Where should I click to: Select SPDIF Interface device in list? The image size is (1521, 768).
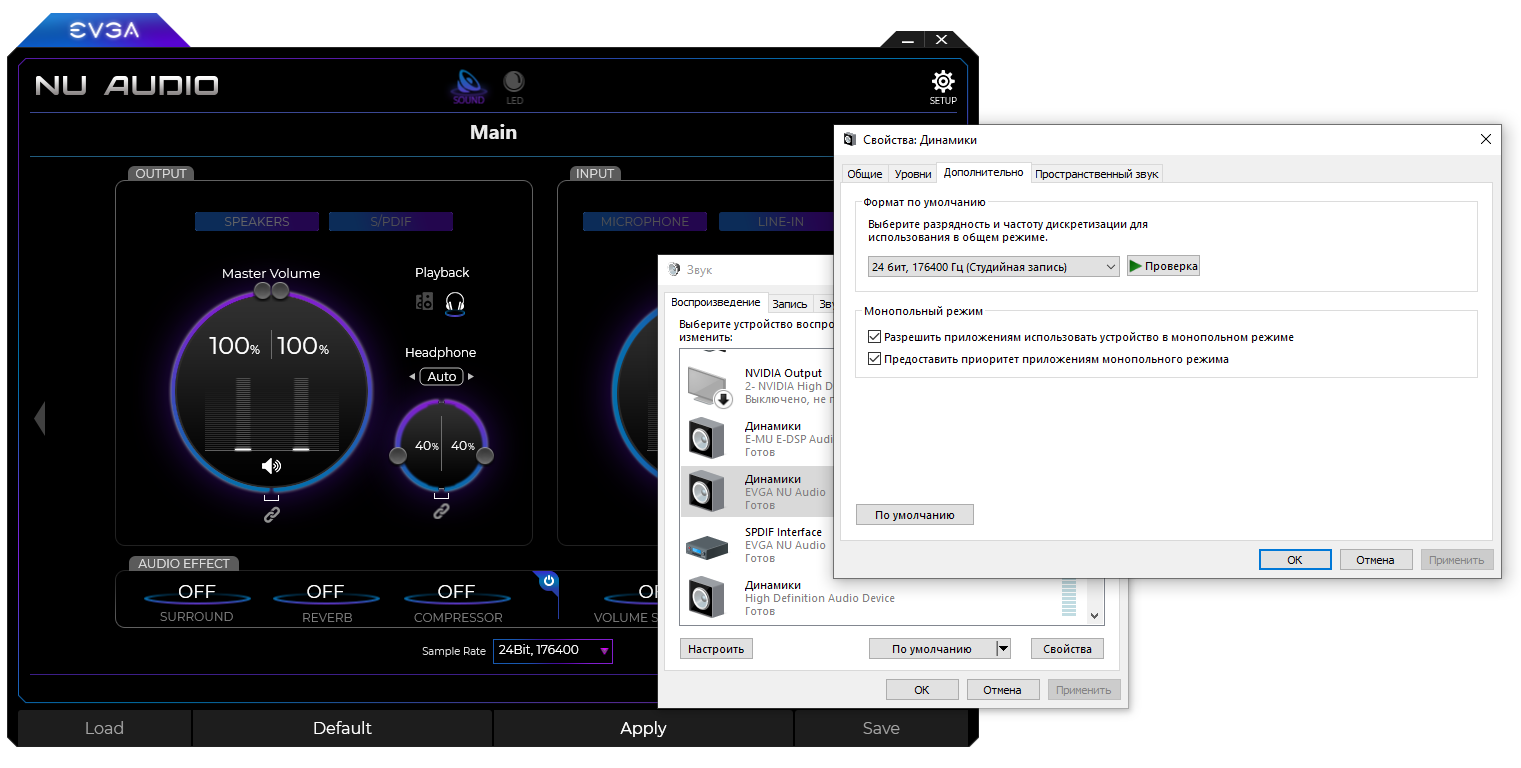coord(756,545)
